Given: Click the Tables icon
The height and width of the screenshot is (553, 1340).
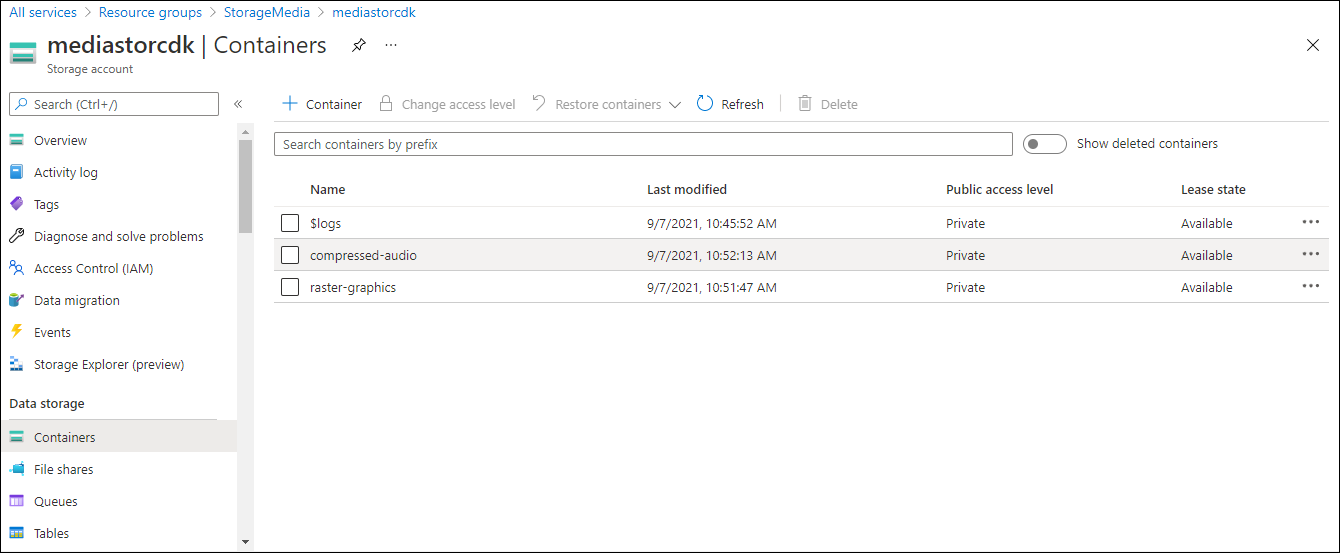Looking at the screenshot, I should pyautogui.click(x=16, y=533).
